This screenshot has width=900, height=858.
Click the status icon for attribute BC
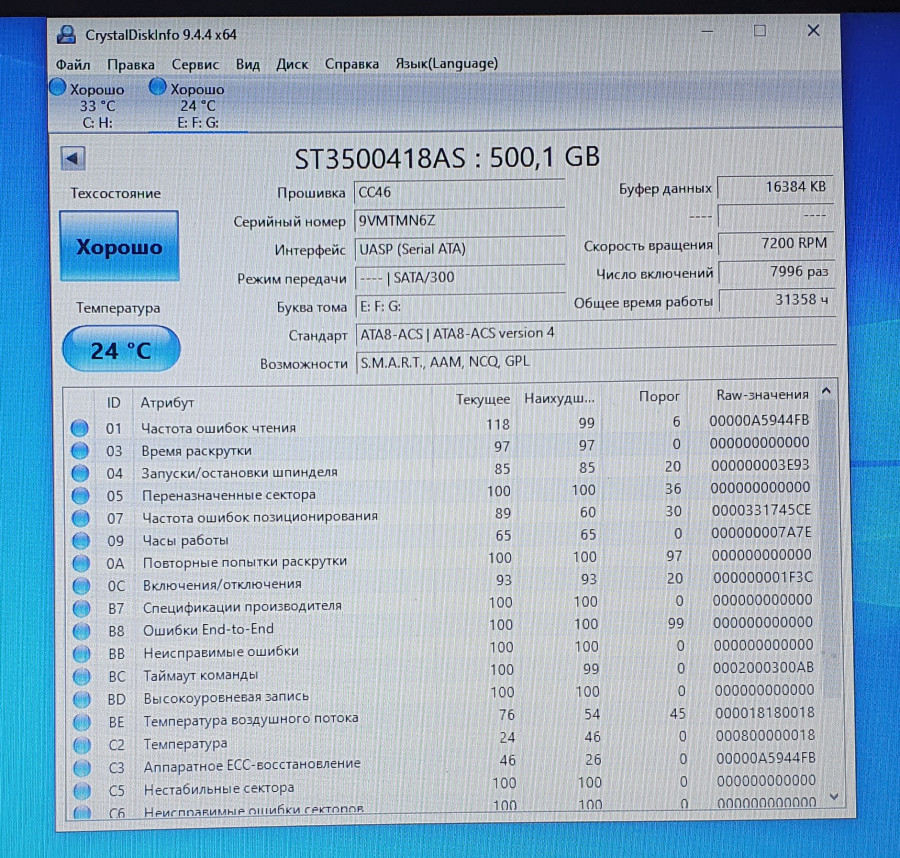(82, 677)
